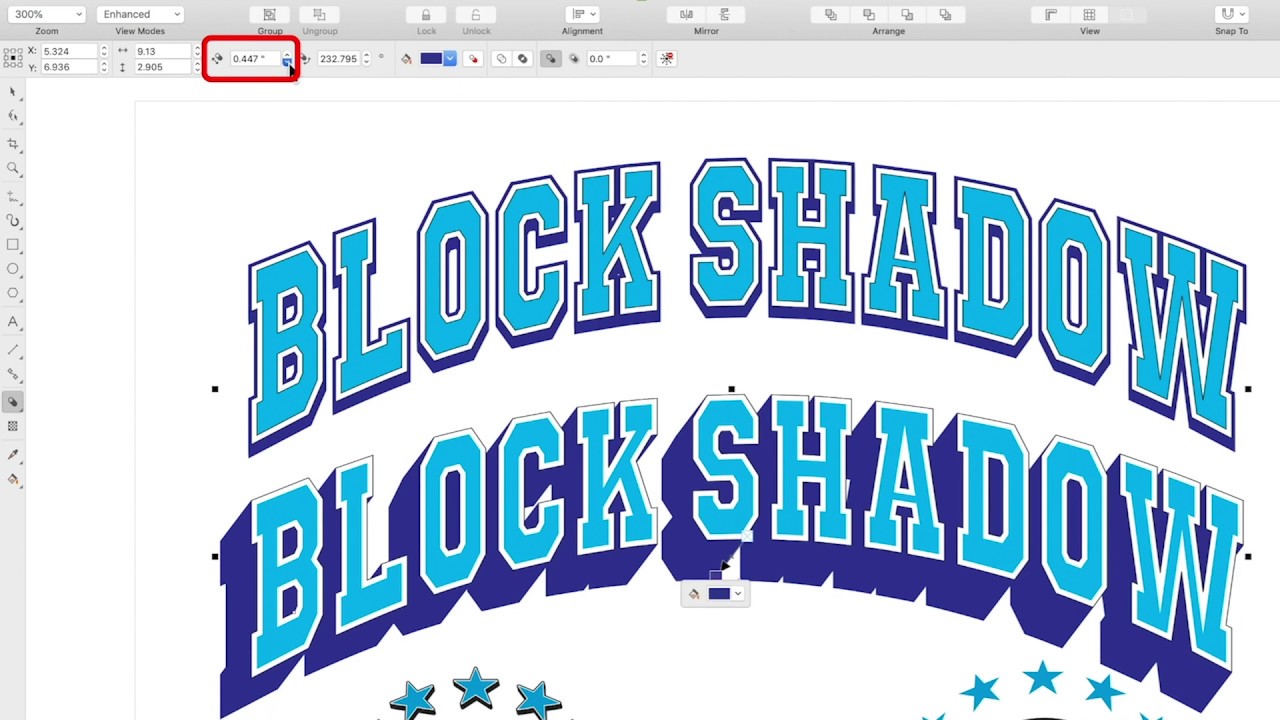The image size is (1280, 720).
Task: Open the Alignment dropdown
Action: click(x=581, y=14)
